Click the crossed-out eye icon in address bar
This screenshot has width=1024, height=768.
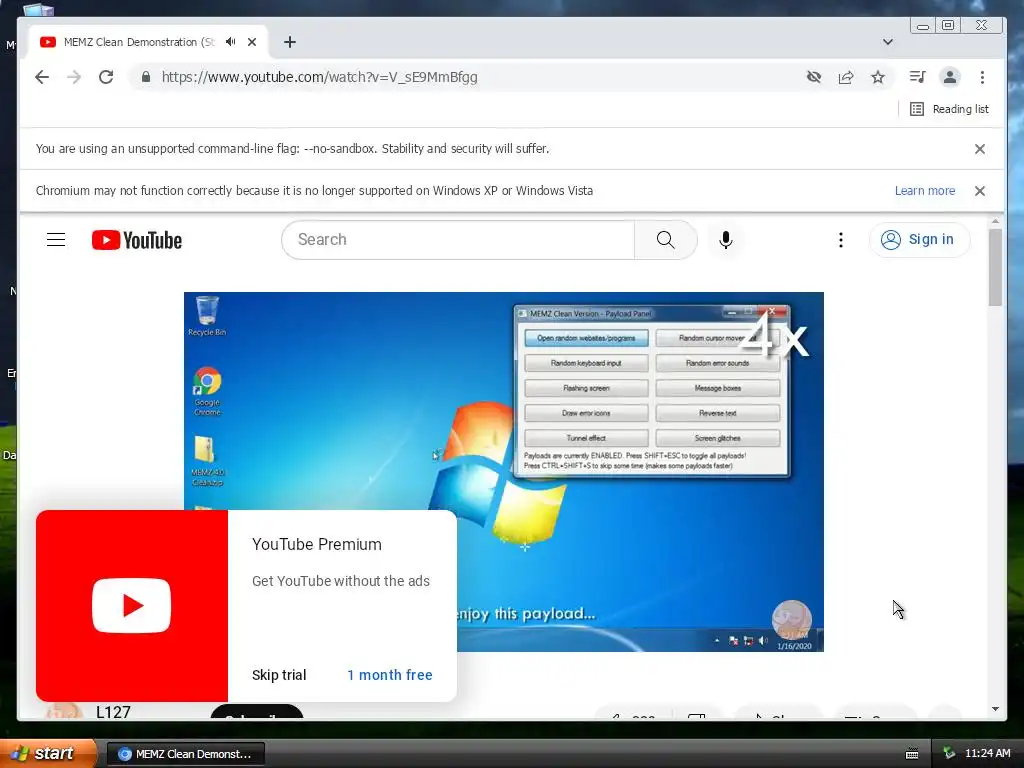tap(814, 77)
